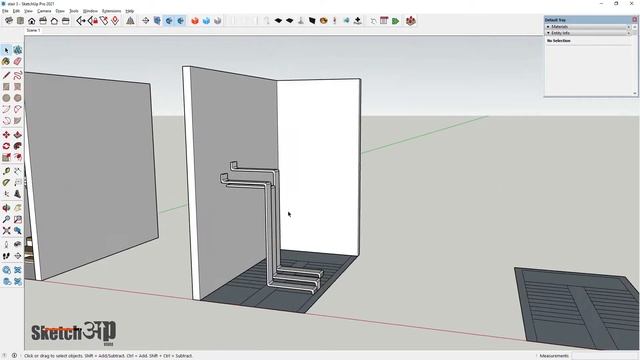Select the Eraser tool
This screenshot has width=640, height=360.
(18, 62)
